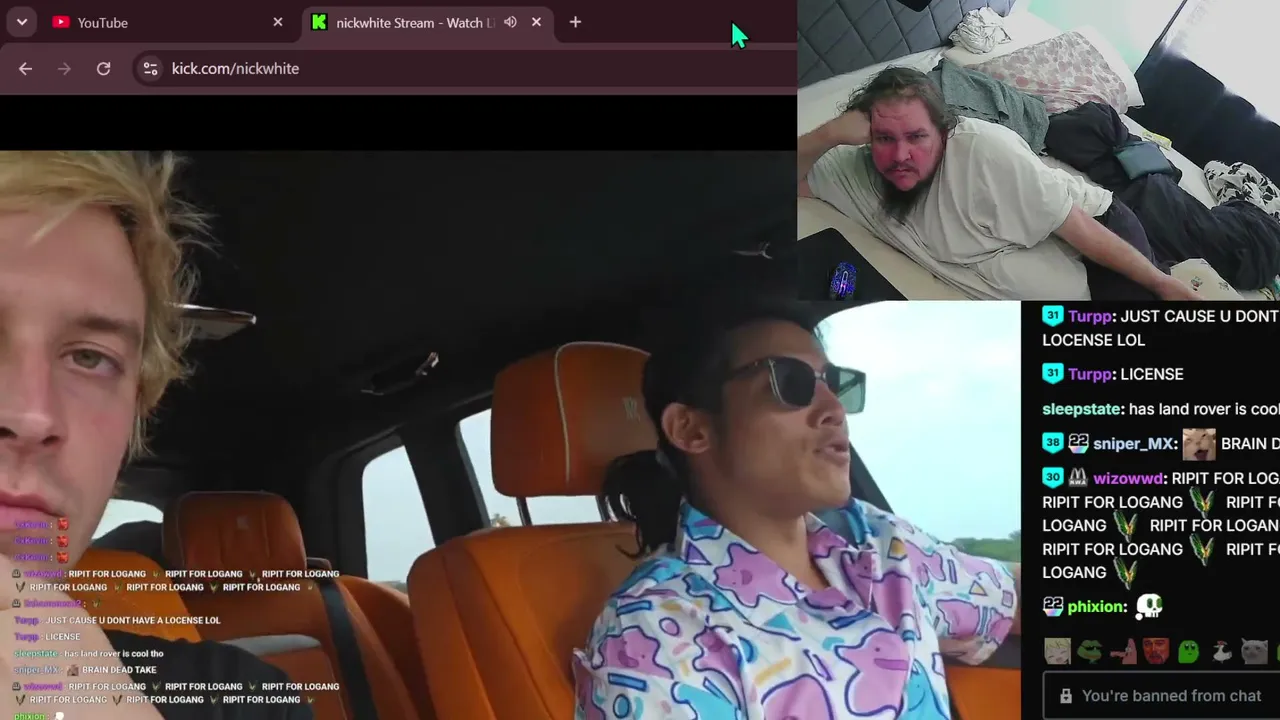Mute the nickwhite Stream tab audio

pos(510,22)
